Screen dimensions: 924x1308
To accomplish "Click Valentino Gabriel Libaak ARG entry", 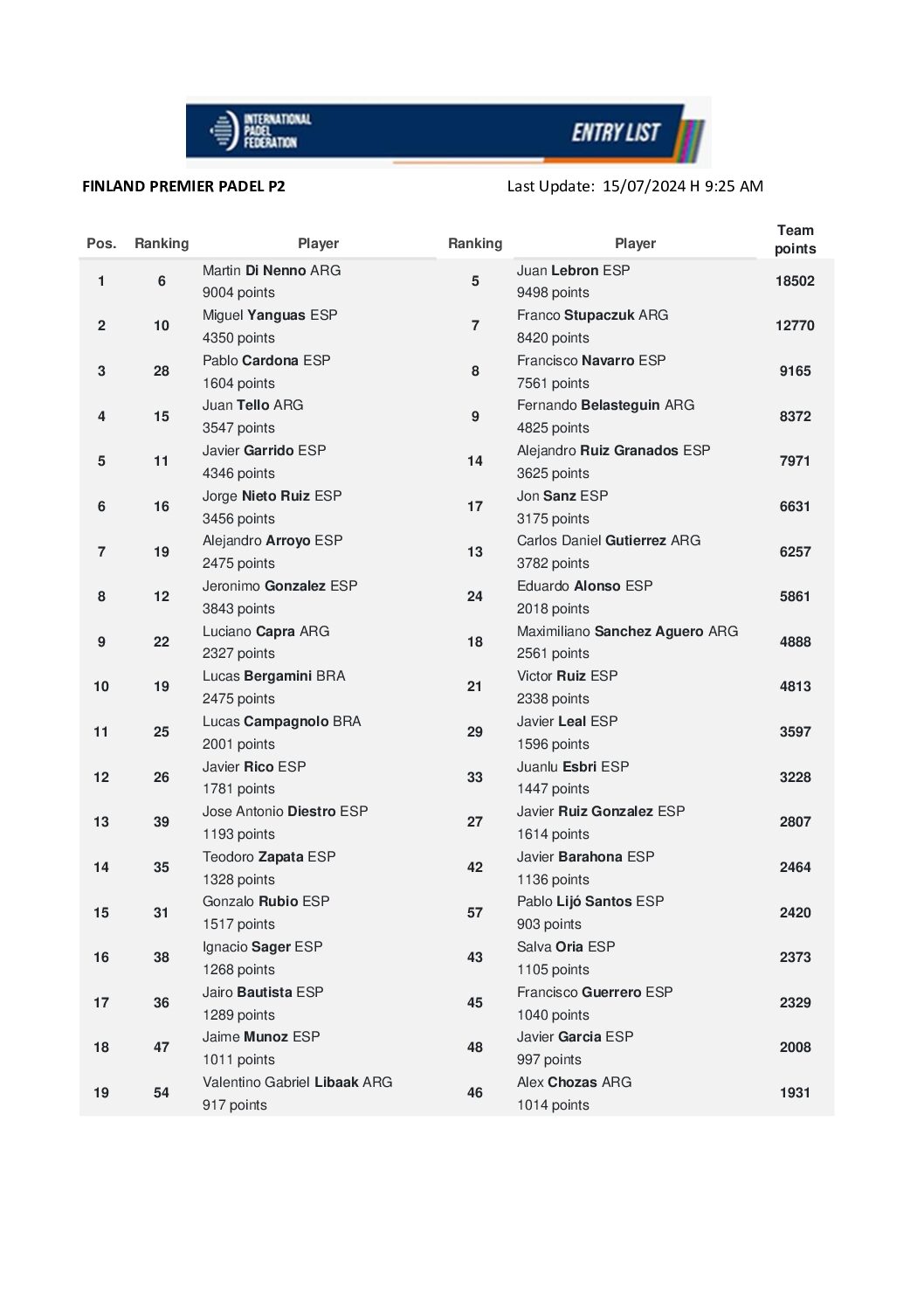I will coord(297,1083).
